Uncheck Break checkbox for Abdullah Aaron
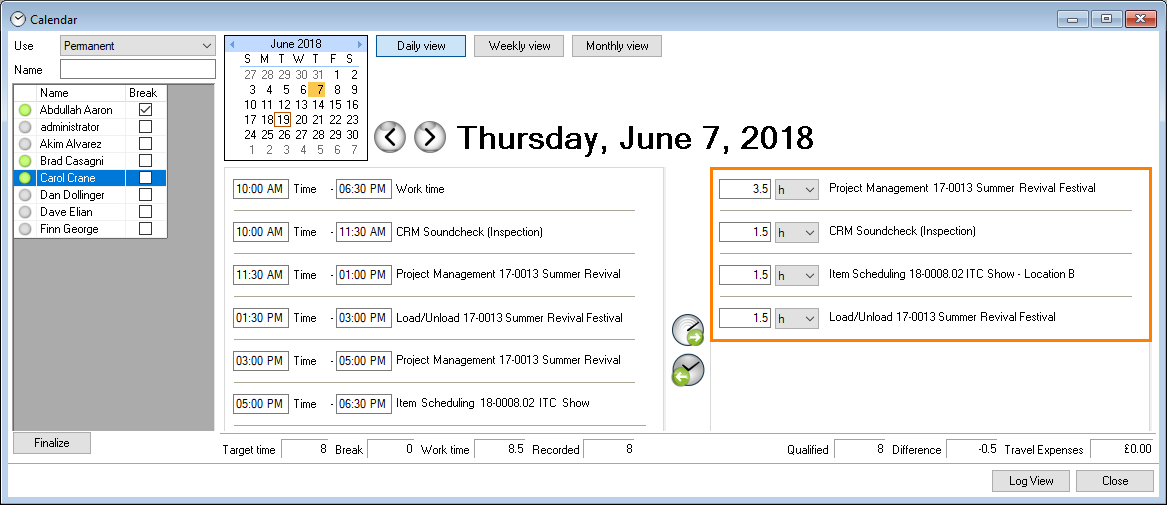Viewport: 1167px width, 505px height. coord(146,110)
